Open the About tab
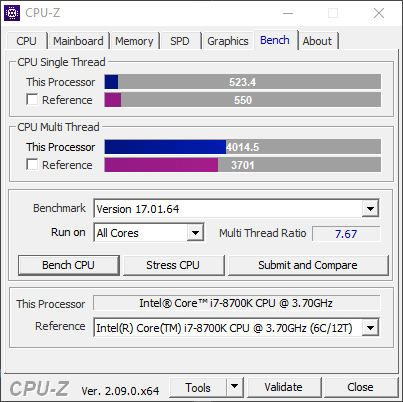 pyautogui.click(x=317, y=41)
